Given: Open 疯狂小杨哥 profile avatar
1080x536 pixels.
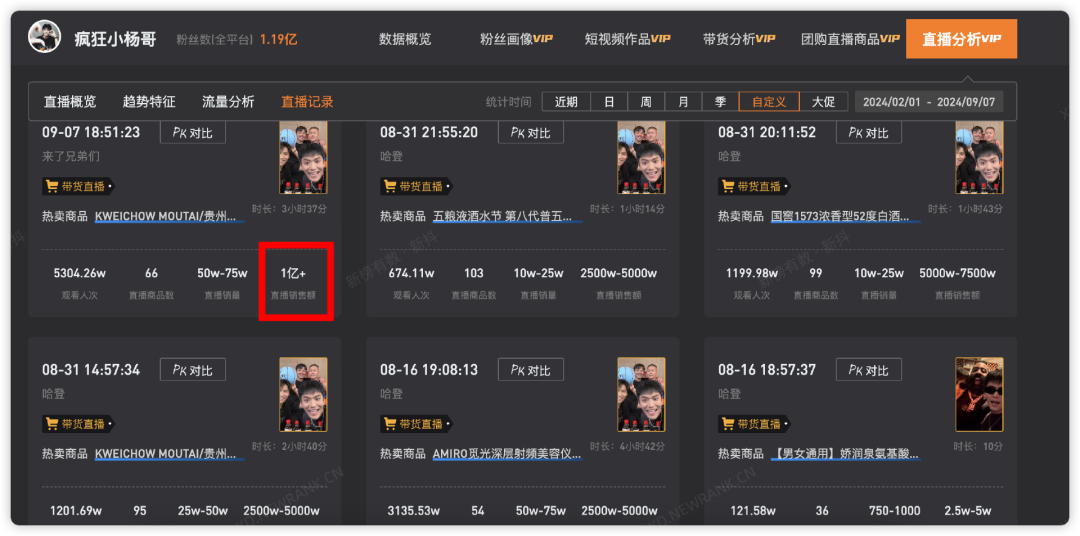Looking at the screenshot, I should point(45,37).
